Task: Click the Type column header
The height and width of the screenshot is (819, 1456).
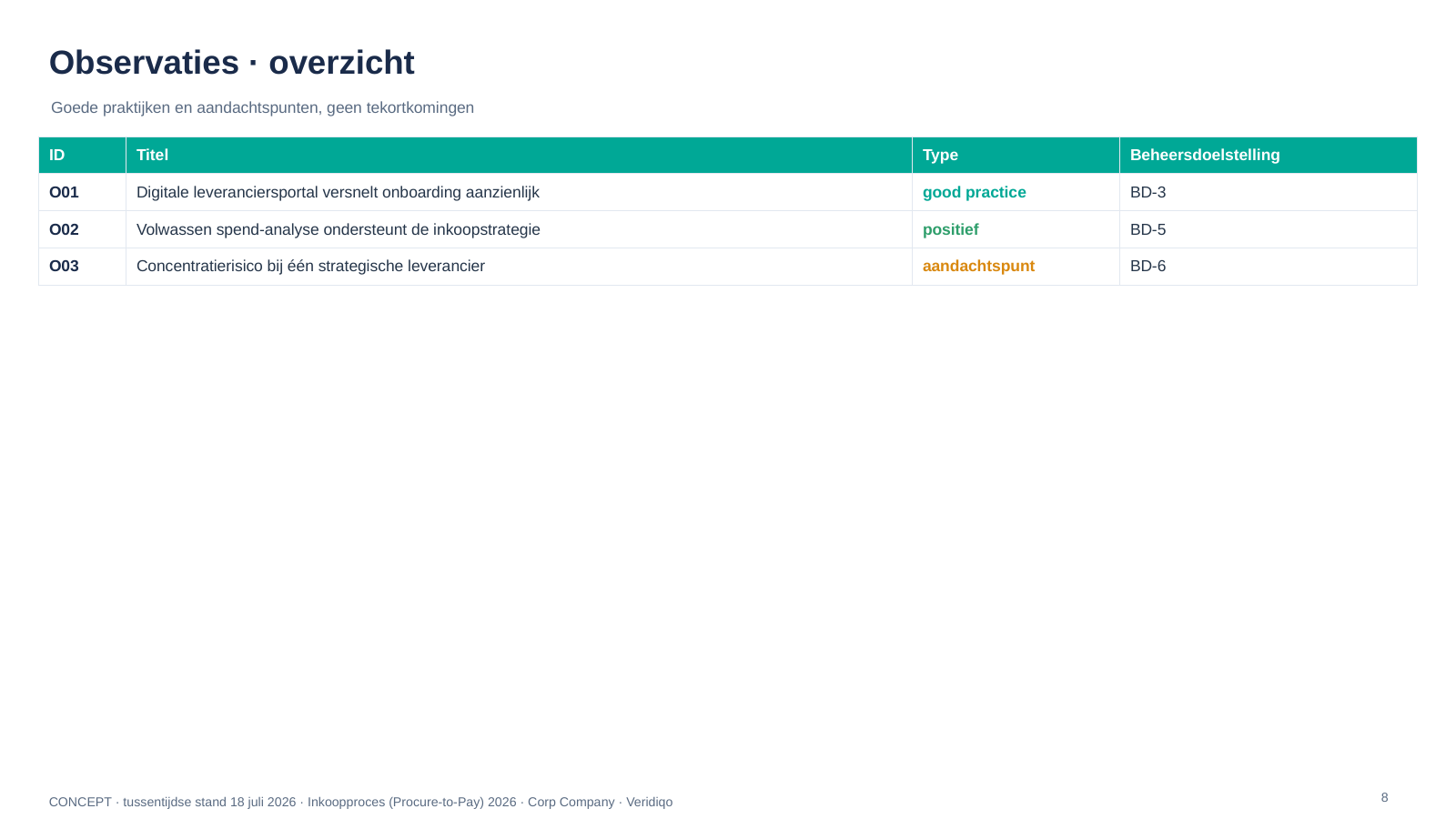Action: 1016,156
